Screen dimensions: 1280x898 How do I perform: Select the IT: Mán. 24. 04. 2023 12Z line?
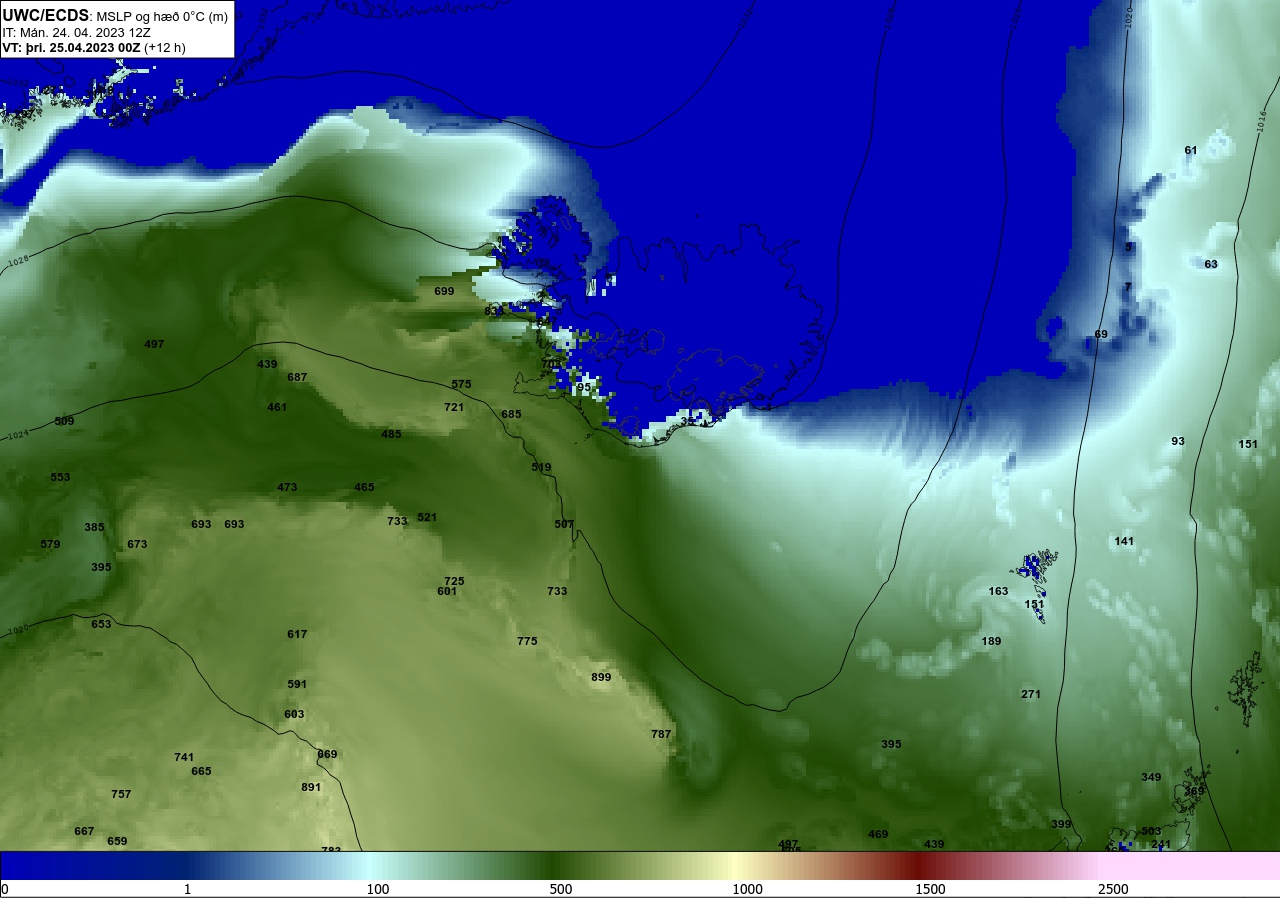point(76,32)
